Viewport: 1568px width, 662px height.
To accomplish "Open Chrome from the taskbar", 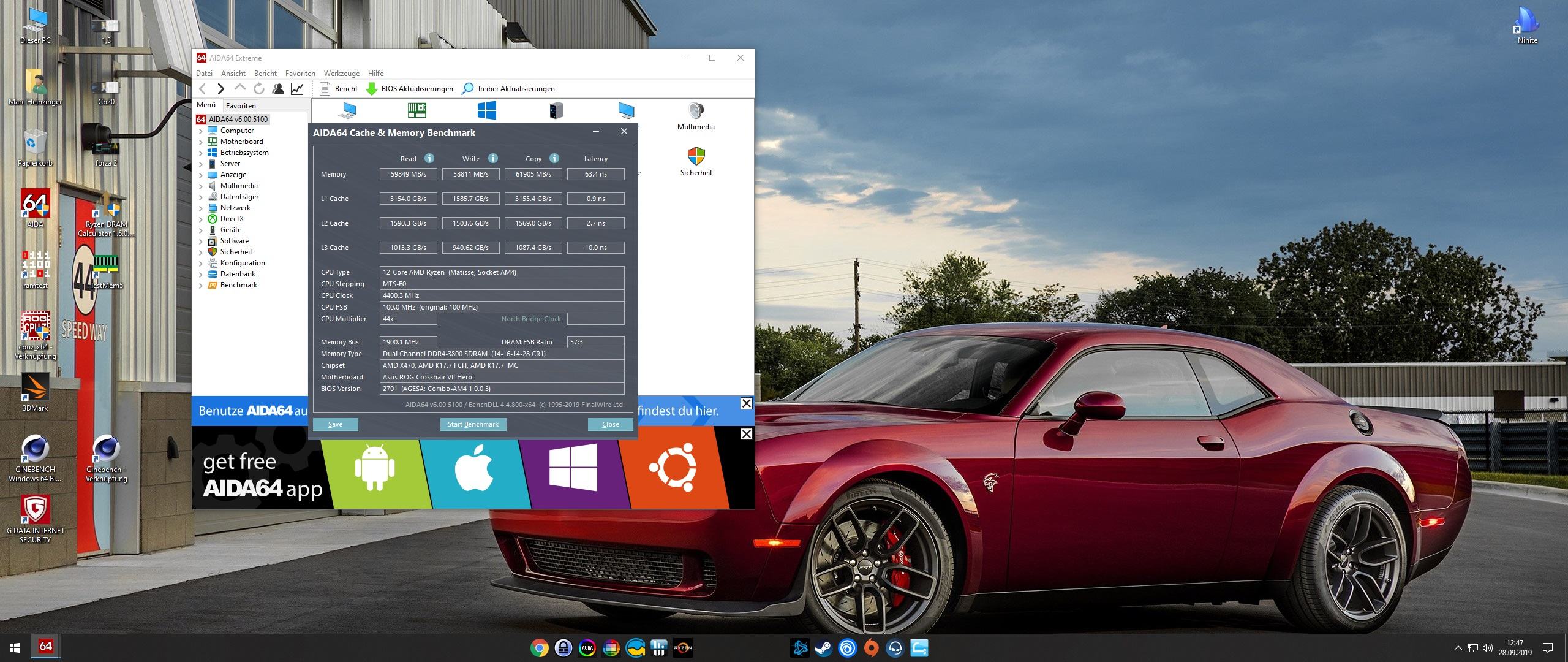I will [540, 648].
